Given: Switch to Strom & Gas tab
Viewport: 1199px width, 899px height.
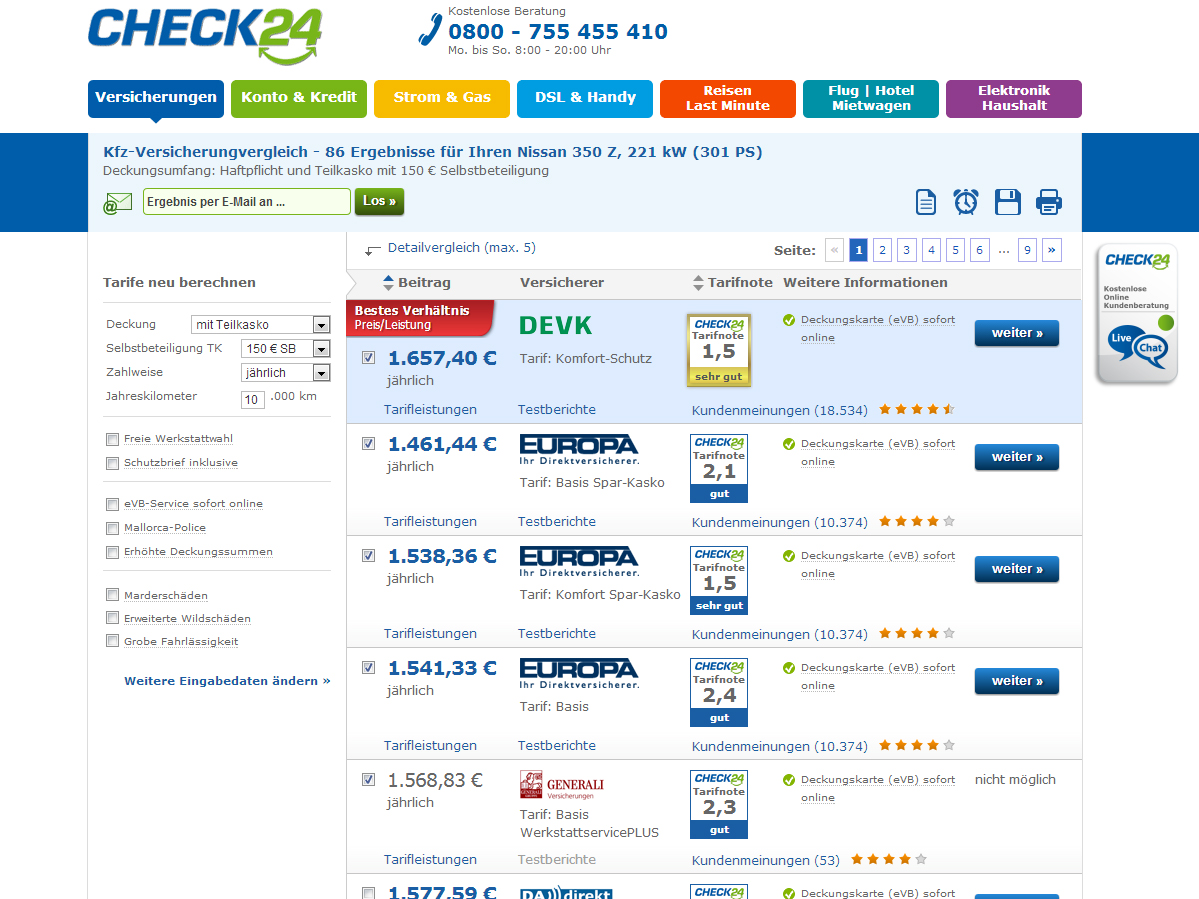Looking at the screenshot, I should pos(442,99).
